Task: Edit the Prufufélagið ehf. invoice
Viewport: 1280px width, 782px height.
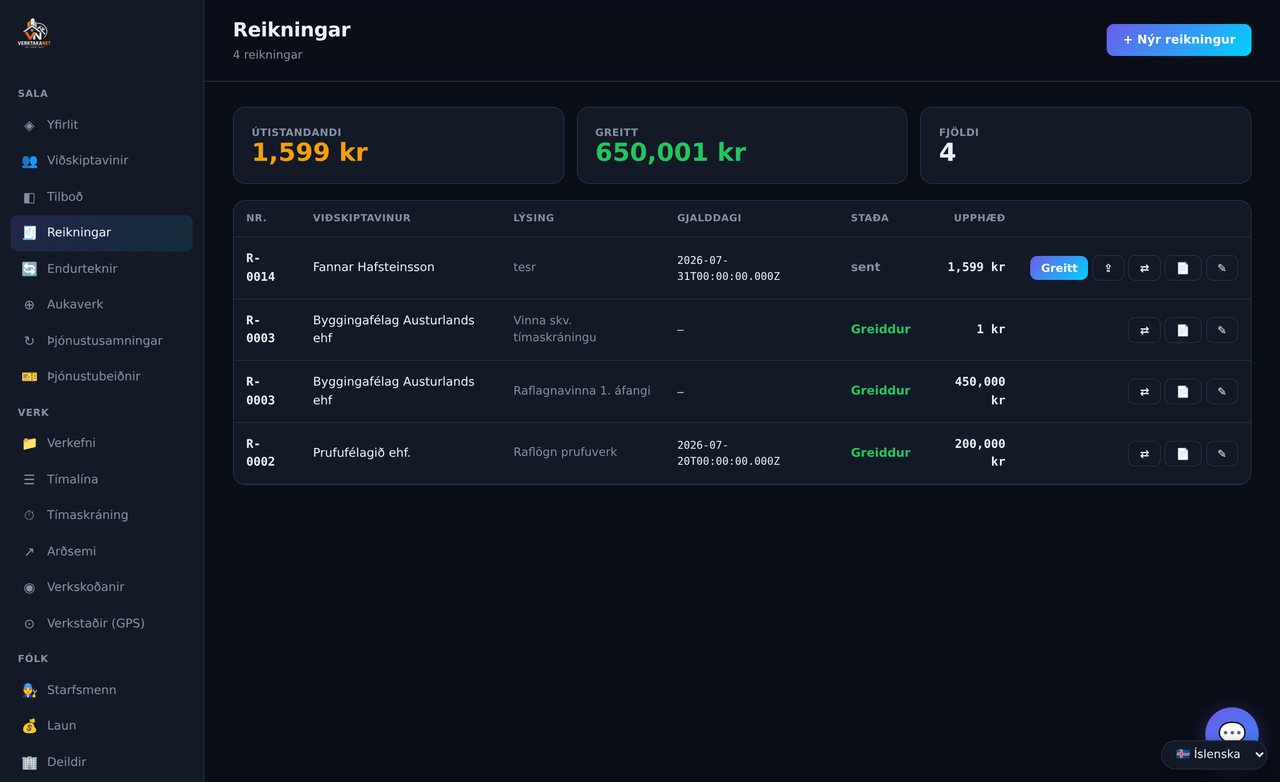Action: (1222, 454)
